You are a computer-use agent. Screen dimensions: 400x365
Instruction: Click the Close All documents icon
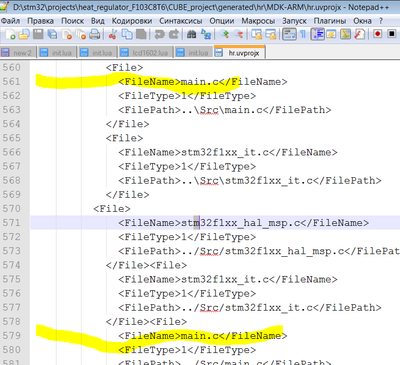click(x=81, y=34)
